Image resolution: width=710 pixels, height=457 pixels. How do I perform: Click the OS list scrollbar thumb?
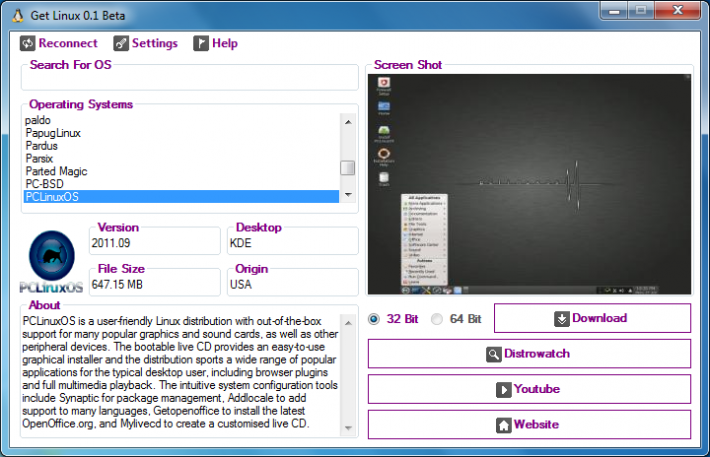tap(347, 168)
